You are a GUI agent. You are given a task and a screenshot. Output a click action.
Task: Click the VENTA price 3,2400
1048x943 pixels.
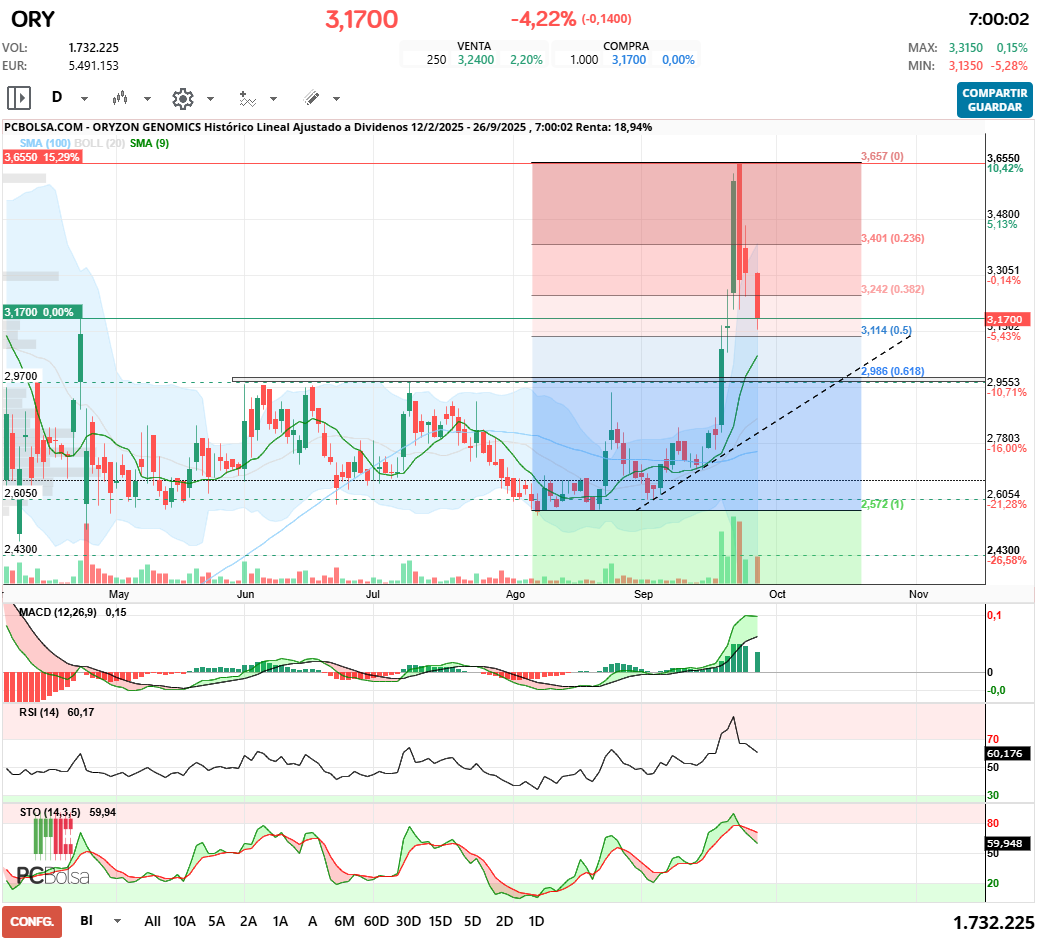[x=476, y=60]
